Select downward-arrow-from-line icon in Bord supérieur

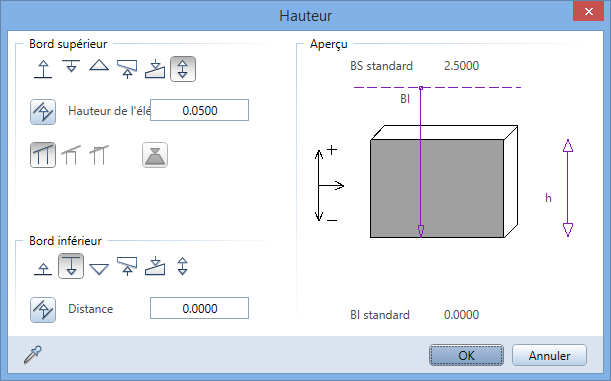pyautogui.click(x=71, y=67)
